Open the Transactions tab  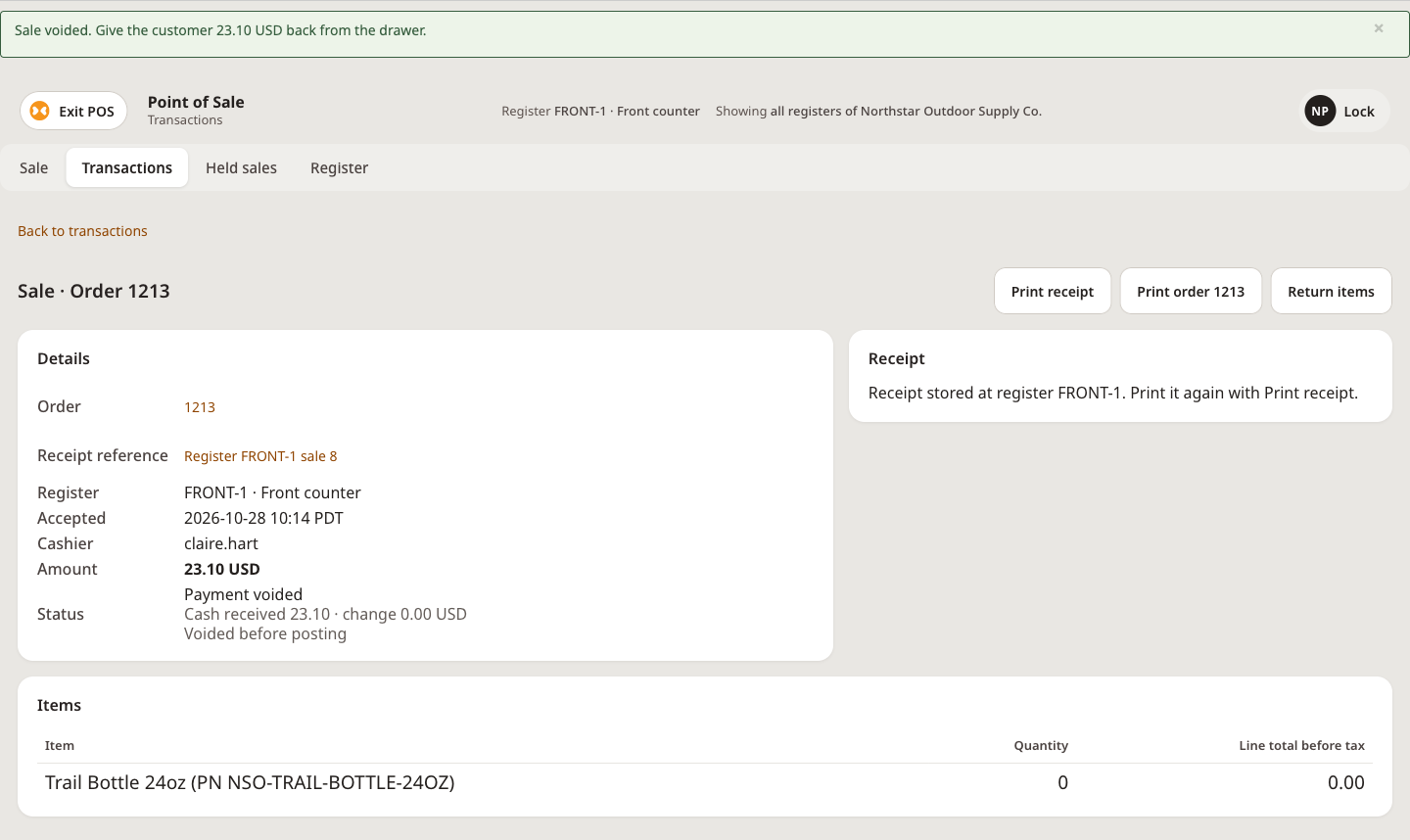coord(127,167)
